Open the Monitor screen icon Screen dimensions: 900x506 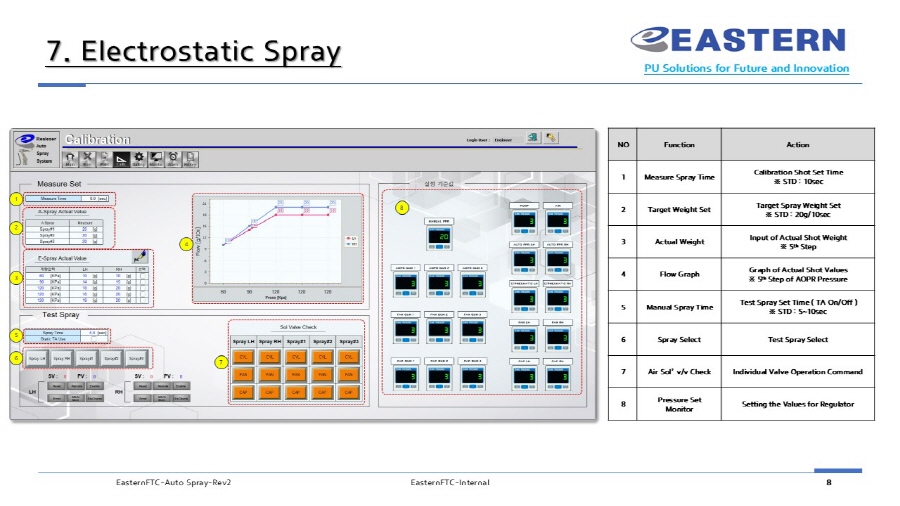(x=156, y=159)
